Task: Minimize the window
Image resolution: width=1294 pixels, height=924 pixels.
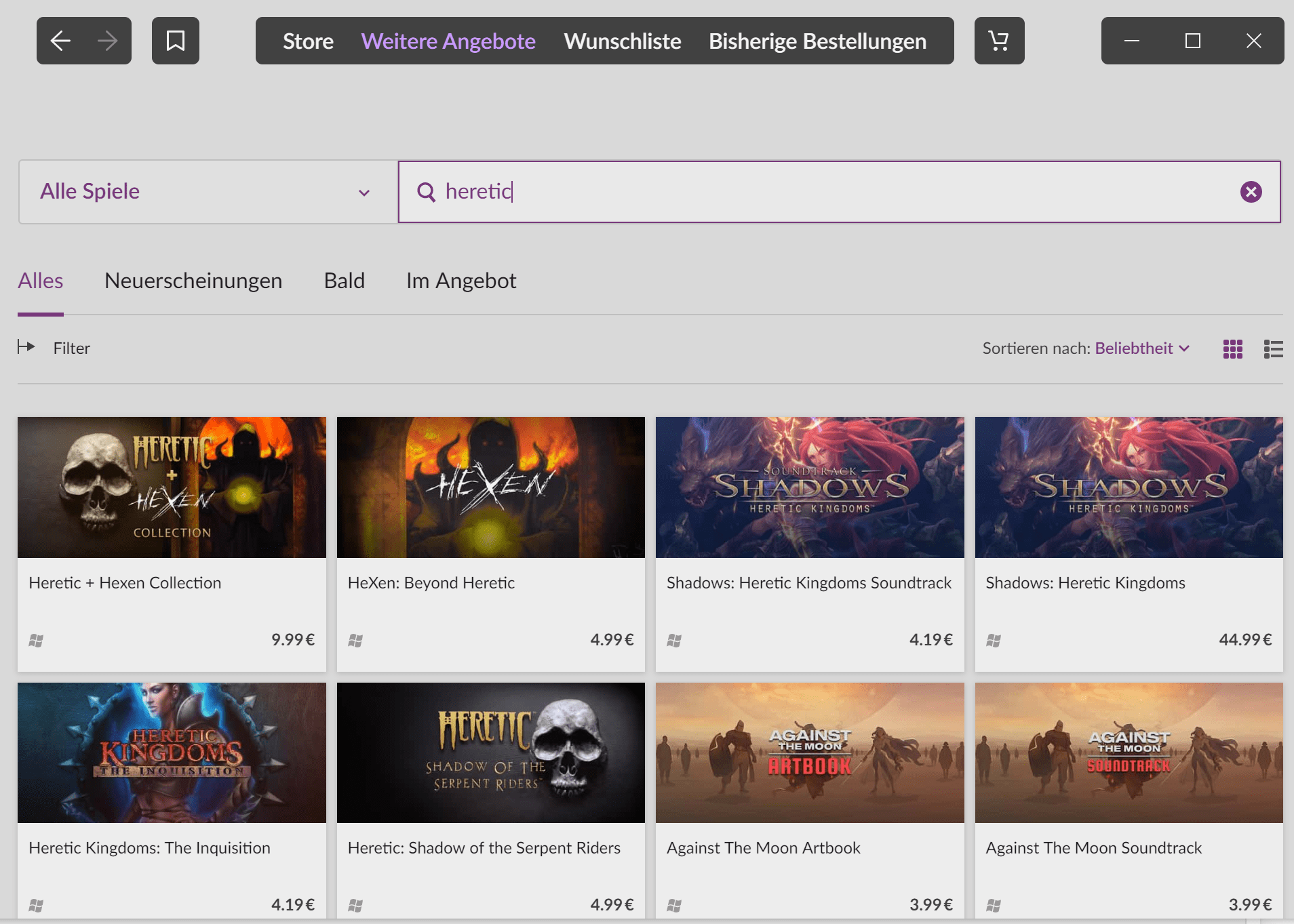Action: coord(1131,41)
